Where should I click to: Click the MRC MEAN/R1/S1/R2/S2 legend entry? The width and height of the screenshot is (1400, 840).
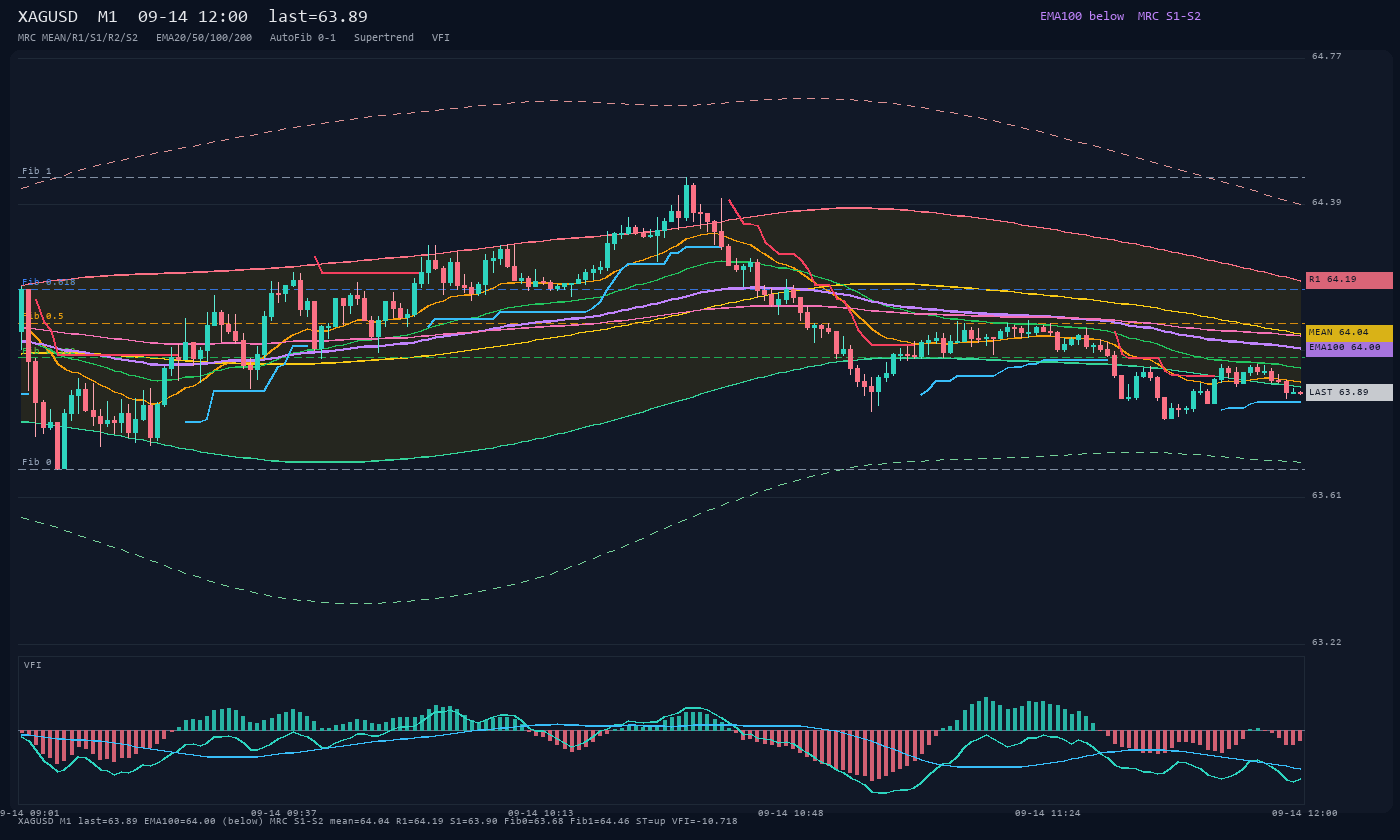click(x=78, y=38)
